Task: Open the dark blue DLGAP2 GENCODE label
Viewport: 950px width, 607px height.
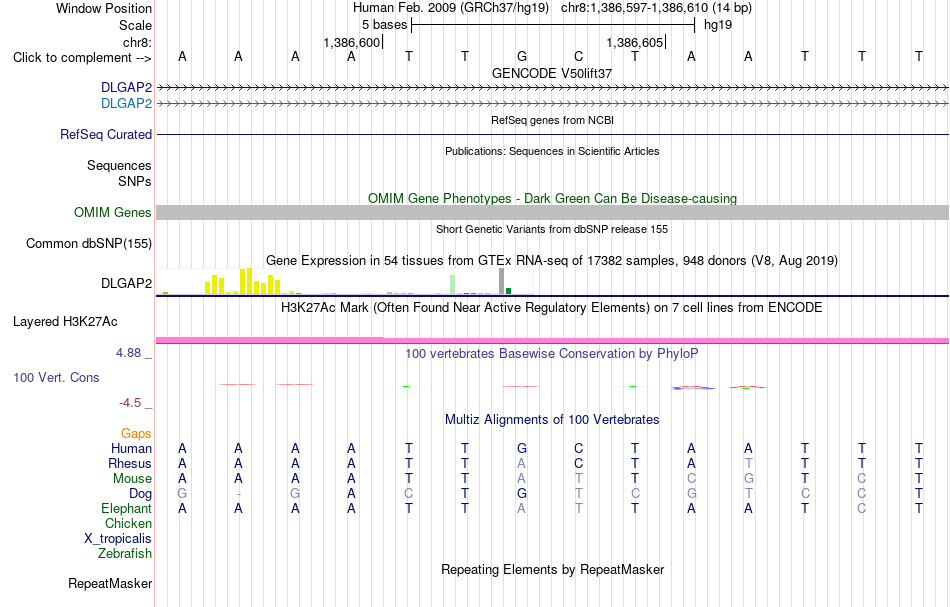Action: click(126, 88)
